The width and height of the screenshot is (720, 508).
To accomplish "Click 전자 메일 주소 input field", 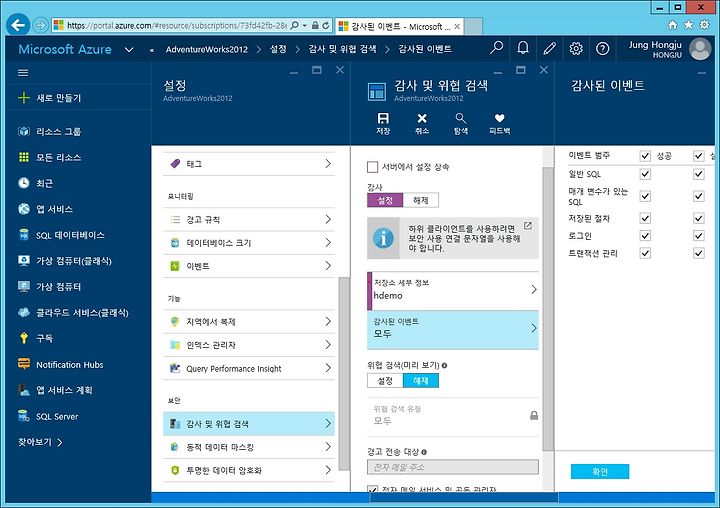I will click(453, 467).
